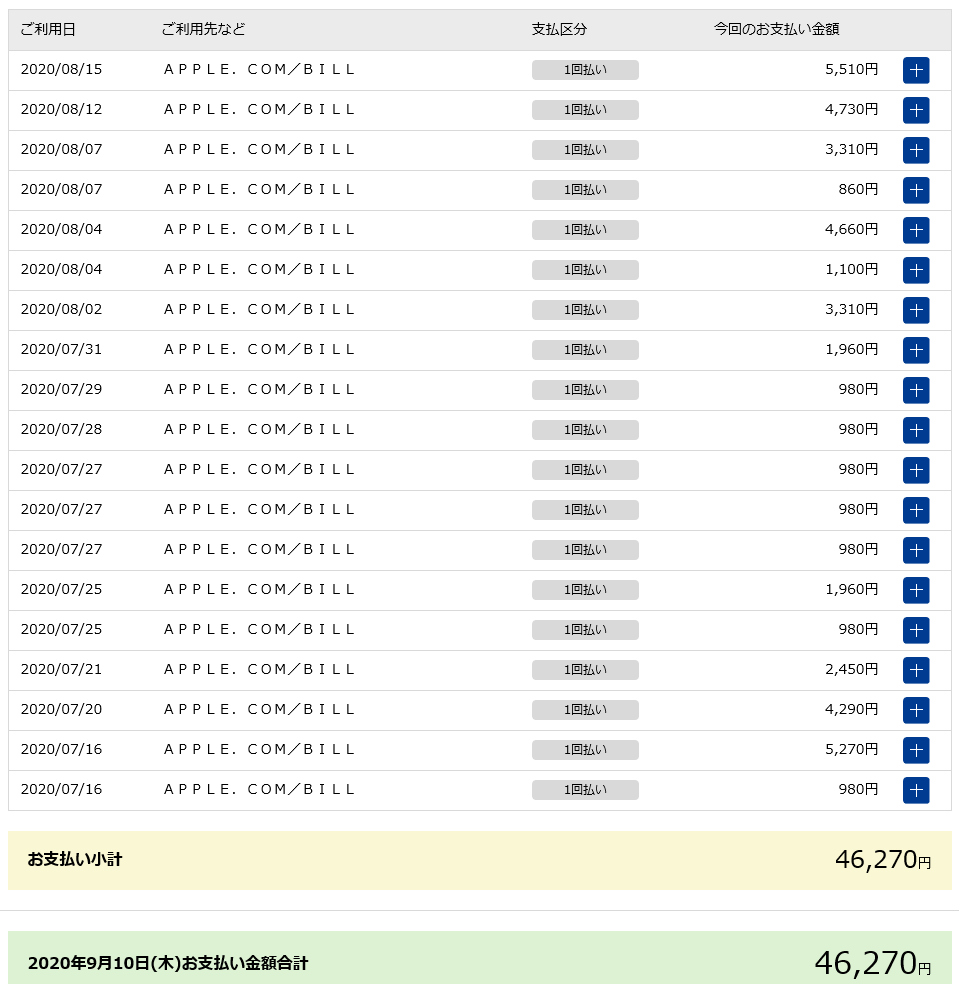Click the 支払区分 column header

[559, 29]
